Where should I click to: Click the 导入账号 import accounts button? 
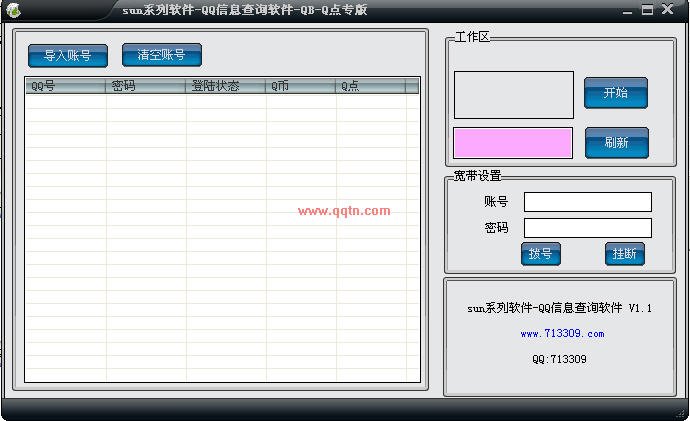click(68, 55)
